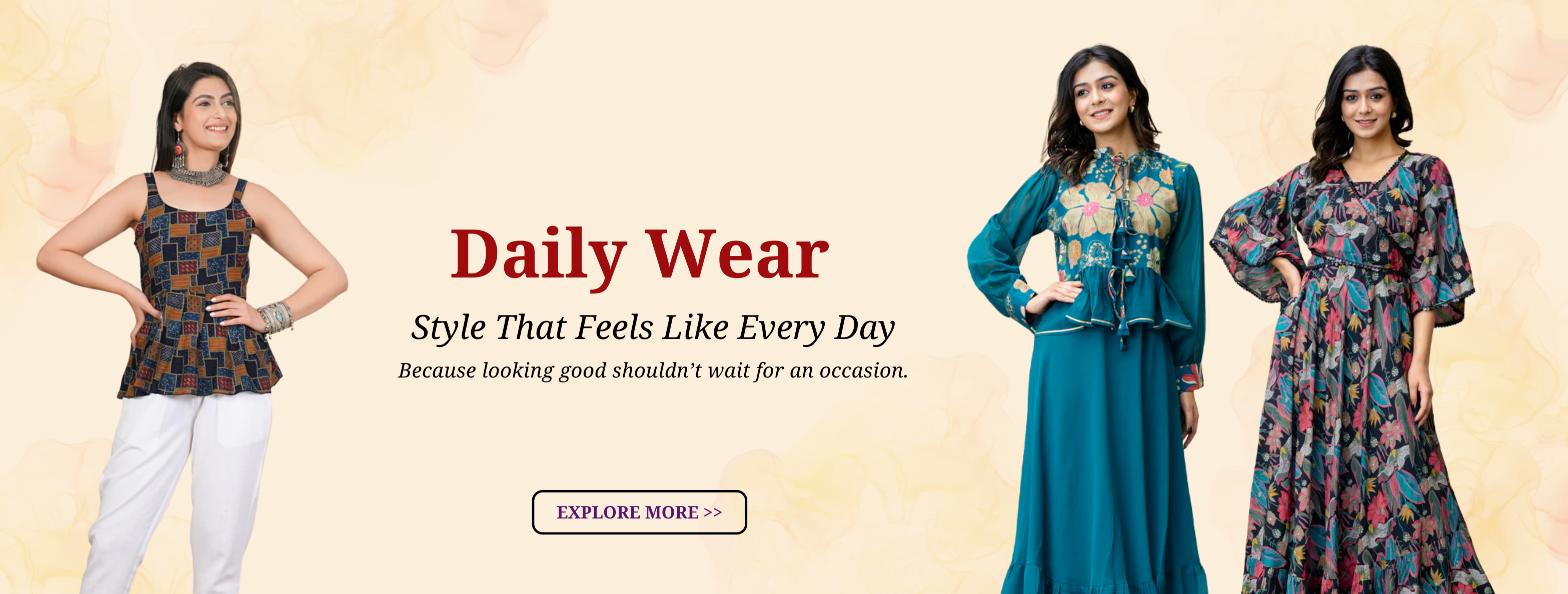The width and height of the screenshot is (1568, 594).
Task: Click the silver choker necklace
Action: 197,174
